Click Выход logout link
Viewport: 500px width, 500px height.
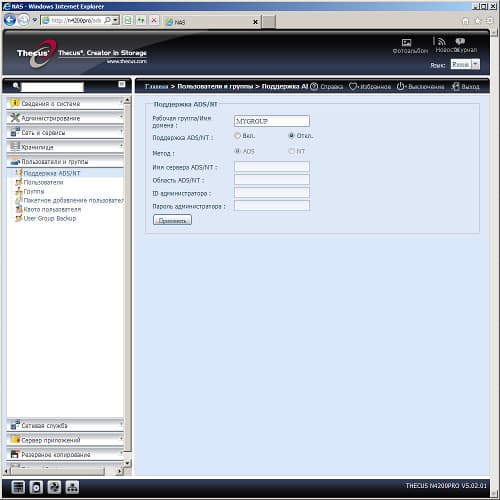(x=466, y=87)
